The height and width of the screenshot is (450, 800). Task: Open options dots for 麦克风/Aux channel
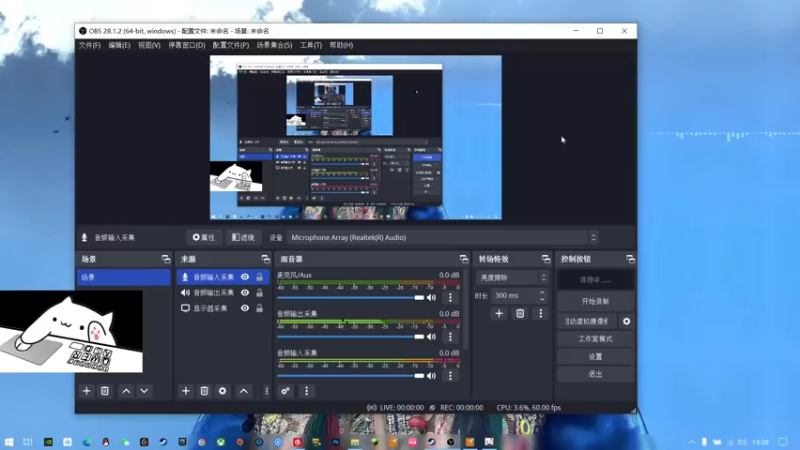[450, 297]
